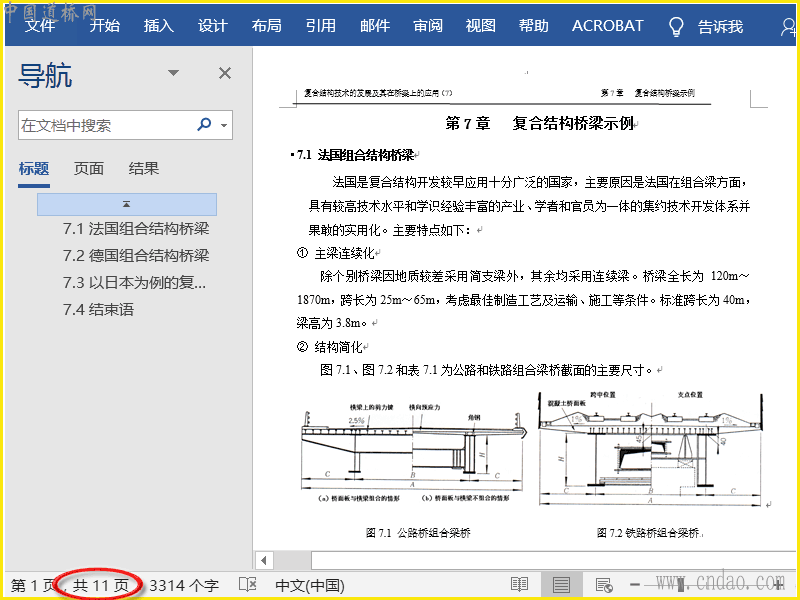Click the user share icon in the ribbon
The width and height of the screenshot is (800, 600).
click(788, 27)
